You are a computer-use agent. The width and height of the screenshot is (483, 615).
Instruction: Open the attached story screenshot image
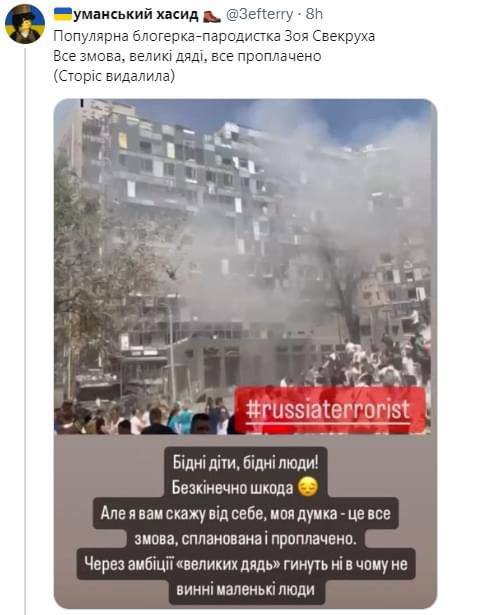[245, 353]
